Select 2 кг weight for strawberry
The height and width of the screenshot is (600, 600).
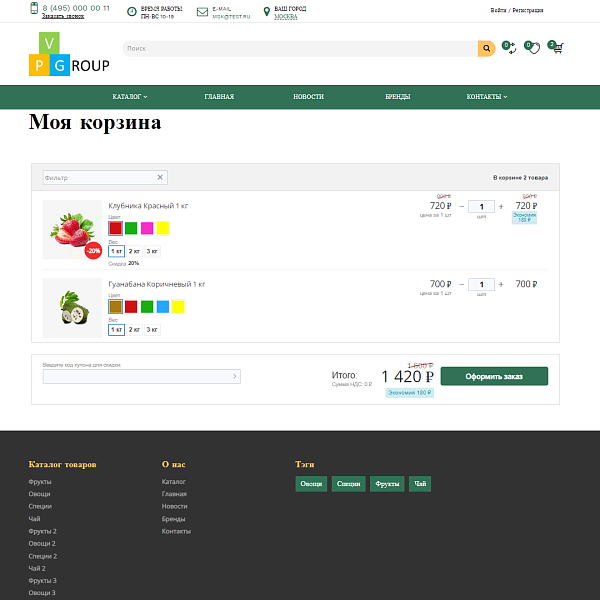pyautogui.click(x=134, y=251)
